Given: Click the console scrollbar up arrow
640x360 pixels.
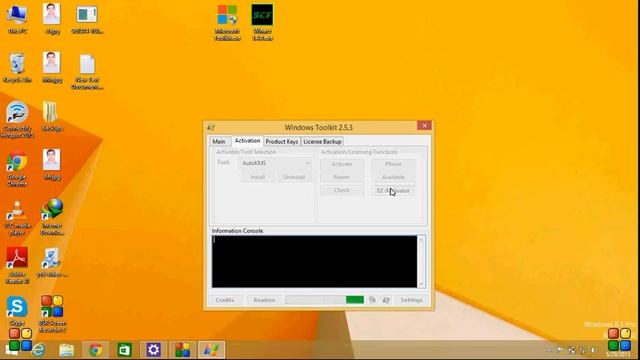Looking at the screenshot, I should pyautogui.click(x=421, y=240).
